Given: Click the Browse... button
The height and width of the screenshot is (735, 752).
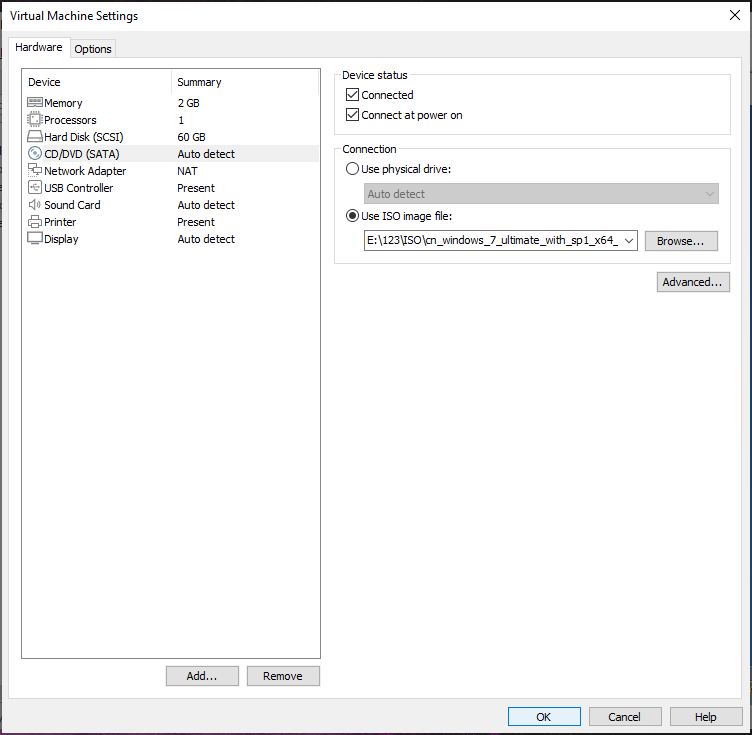Looking at the screenshot, I should pos(681,241).
